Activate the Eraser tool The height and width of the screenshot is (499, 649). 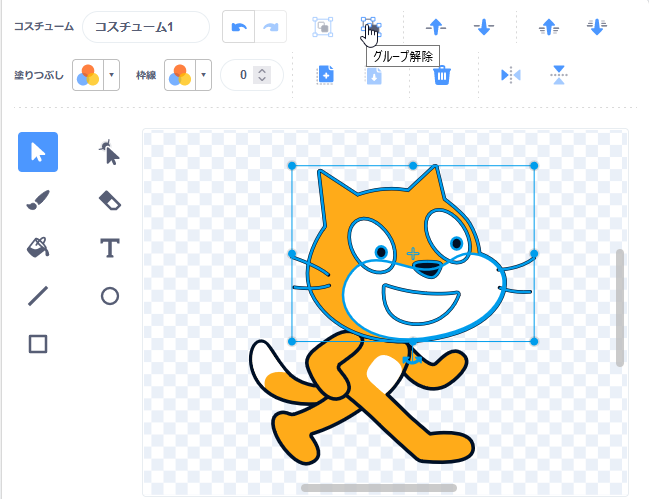click(110, 200)
